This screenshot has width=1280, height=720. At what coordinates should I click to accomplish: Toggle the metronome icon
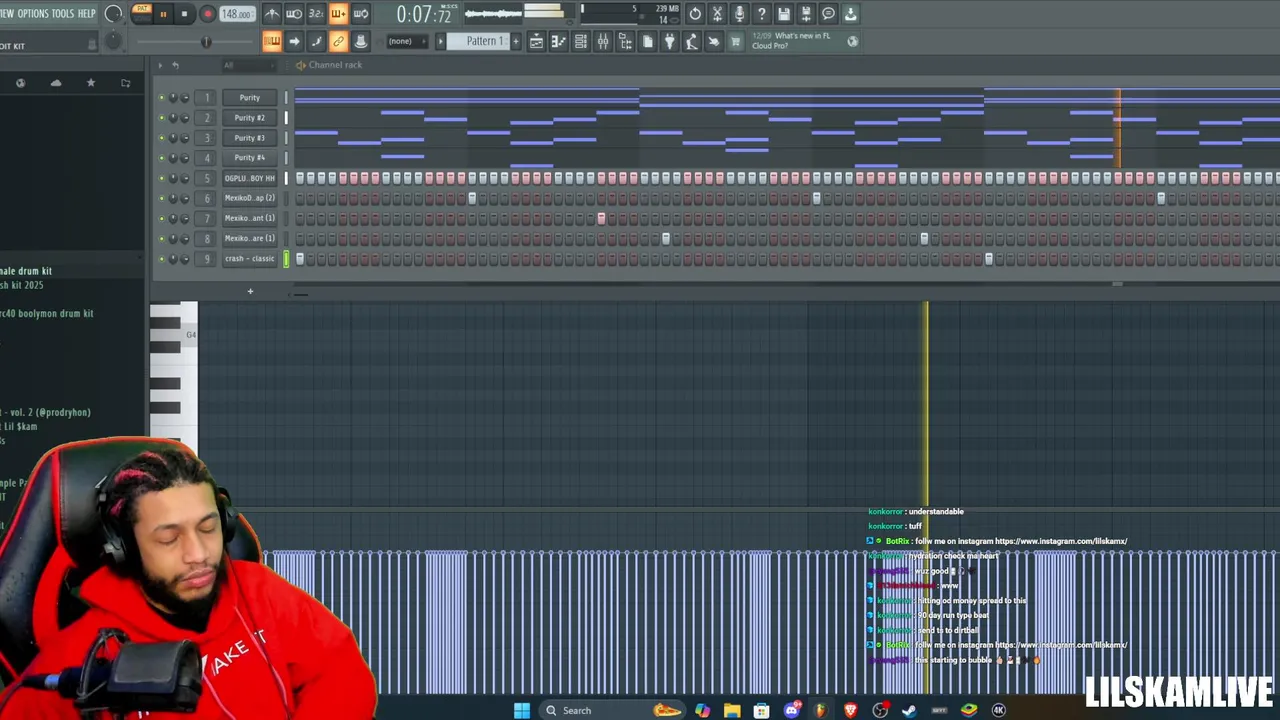click(x=272, y=14)
